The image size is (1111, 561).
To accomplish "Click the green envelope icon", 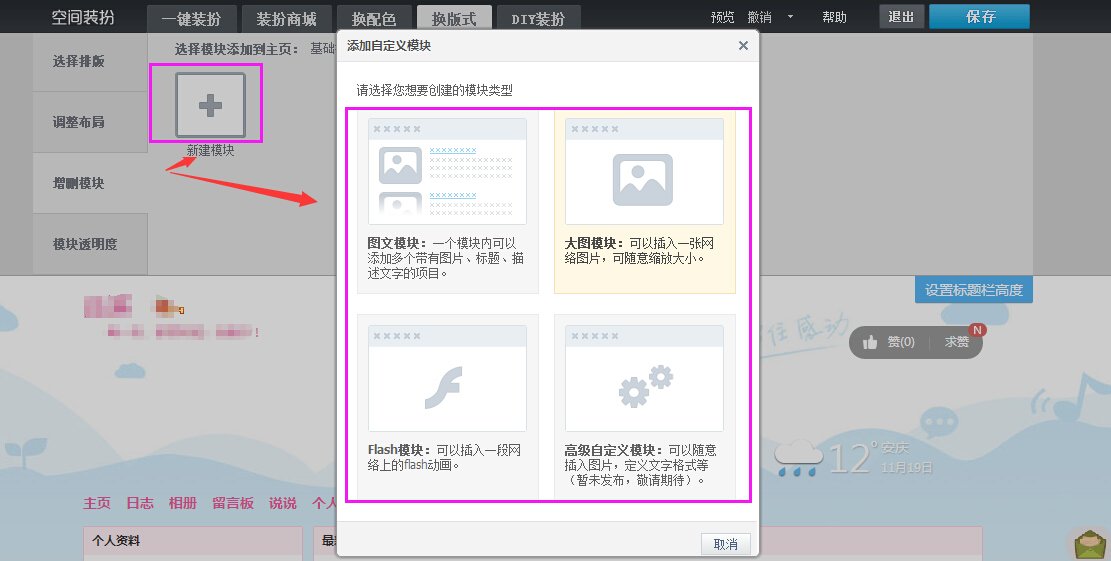I will [1091, 544].
